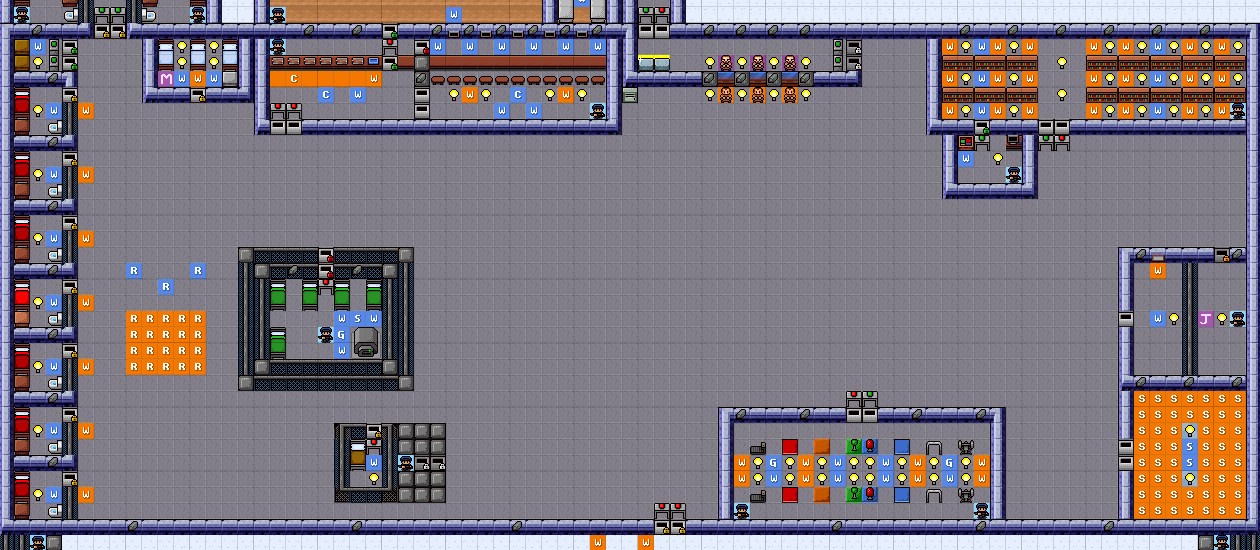Viewport: 1260px width, 550px height.
Task: Click the blue W tile on the wooden floor
Action: click(454, 14)
